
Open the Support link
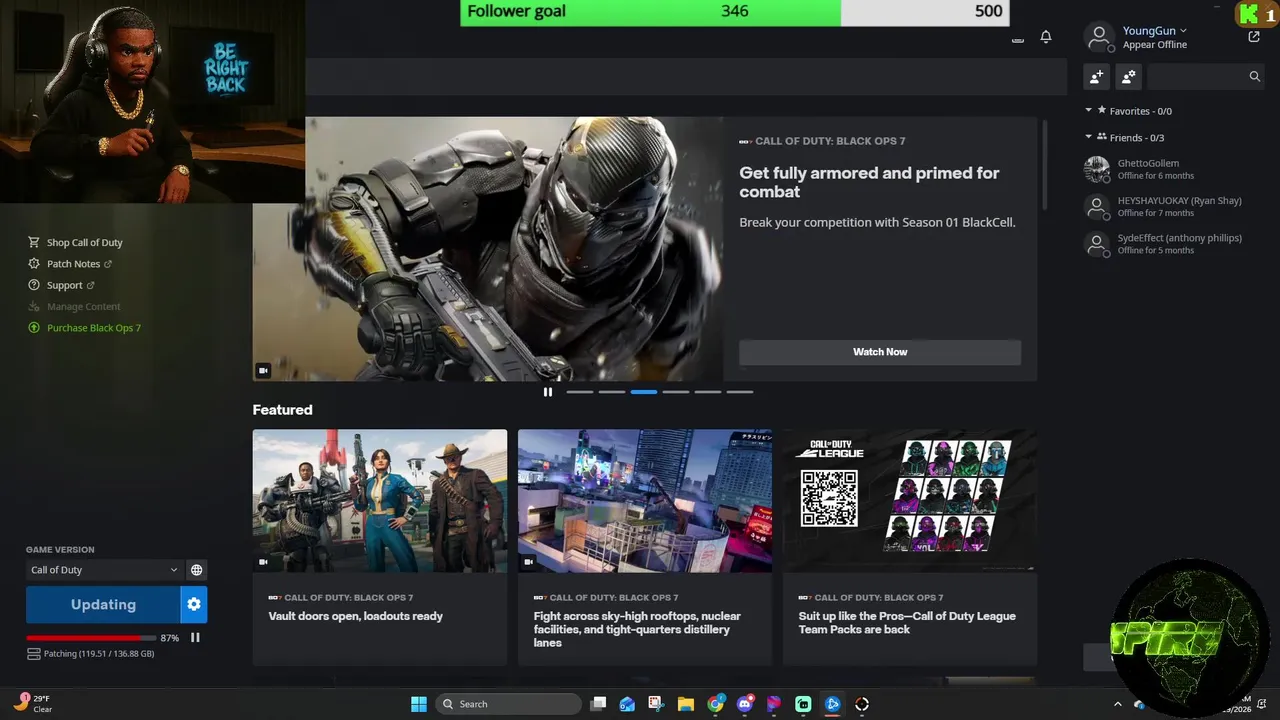[64, 285]
